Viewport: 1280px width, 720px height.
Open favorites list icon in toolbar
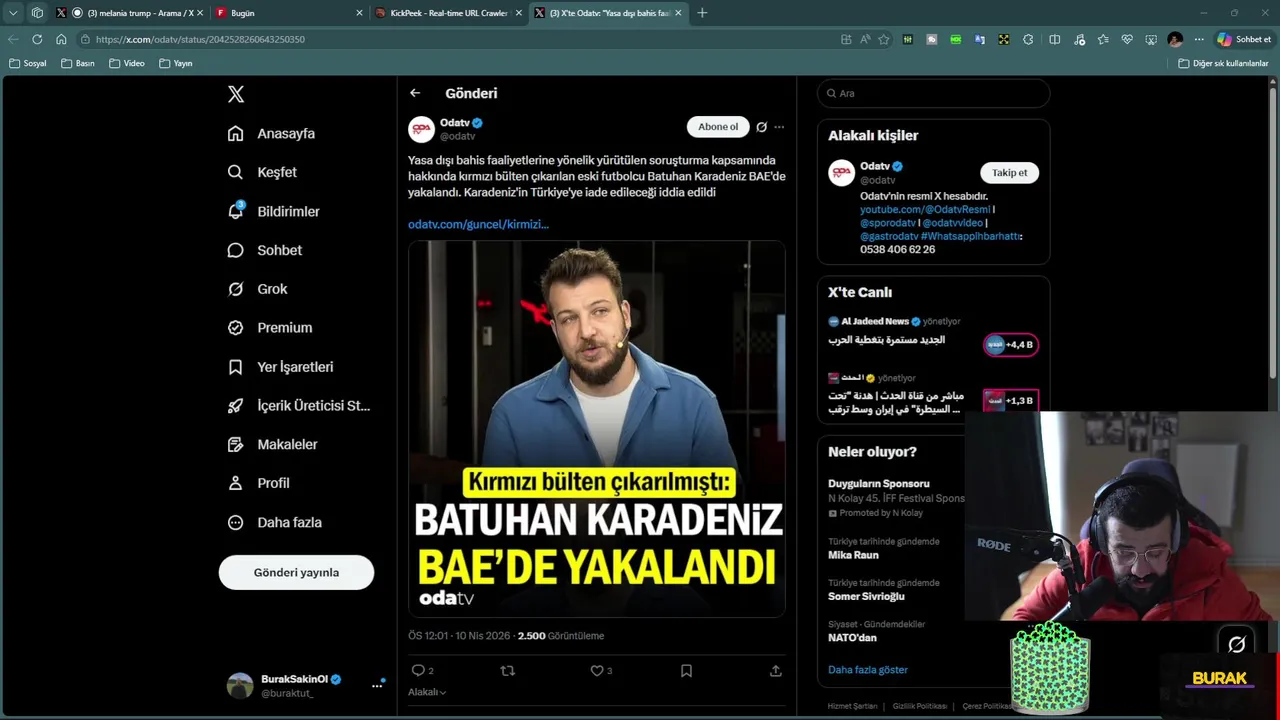pos(1103,39)
